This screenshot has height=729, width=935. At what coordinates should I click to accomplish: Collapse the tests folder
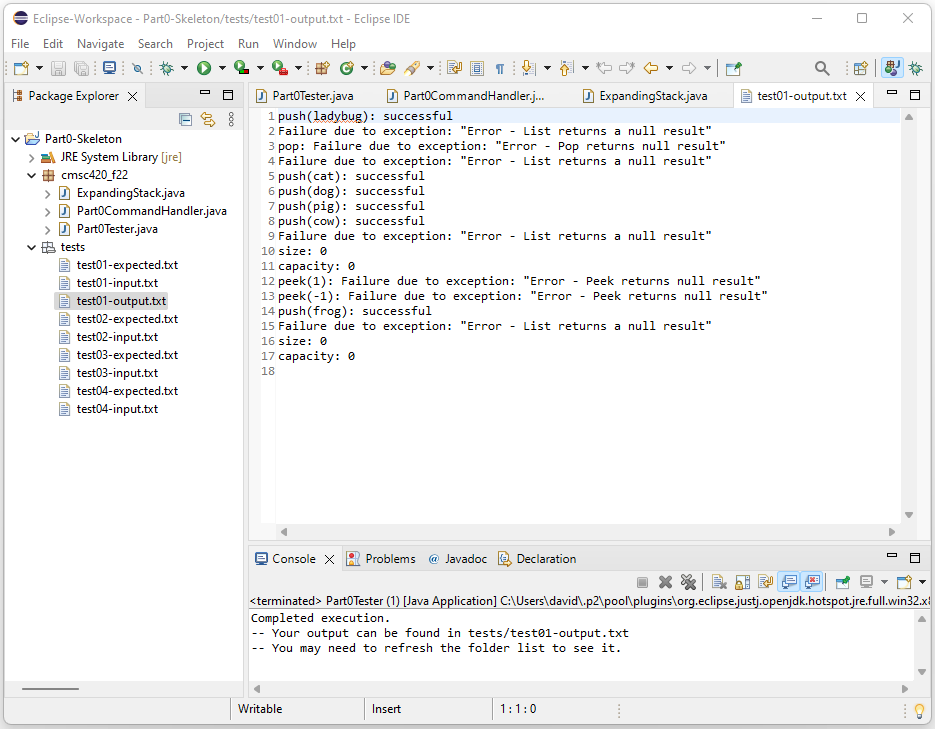click(x=31, y=247)
